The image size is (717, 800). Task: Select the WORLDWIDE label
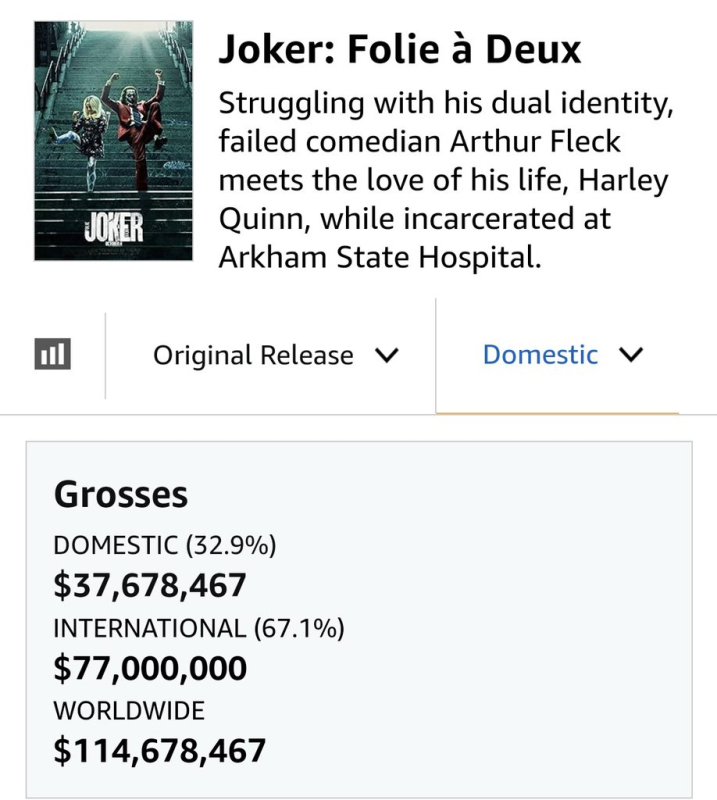[128, 711]
